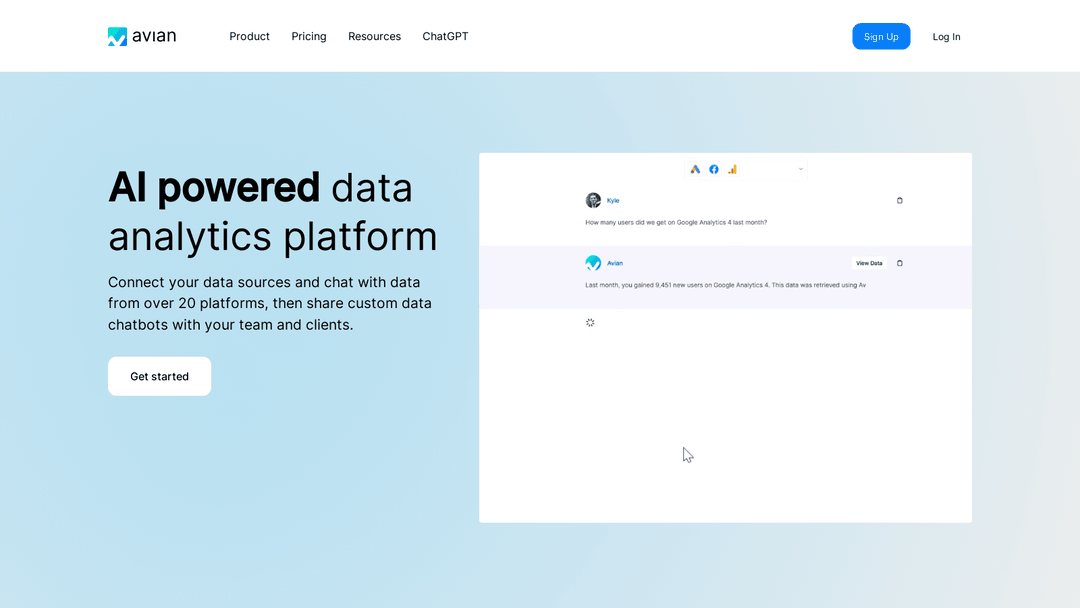Click Kyle's profile avatar
This screenshot has height=608, width=1080.
click(593, 200)
